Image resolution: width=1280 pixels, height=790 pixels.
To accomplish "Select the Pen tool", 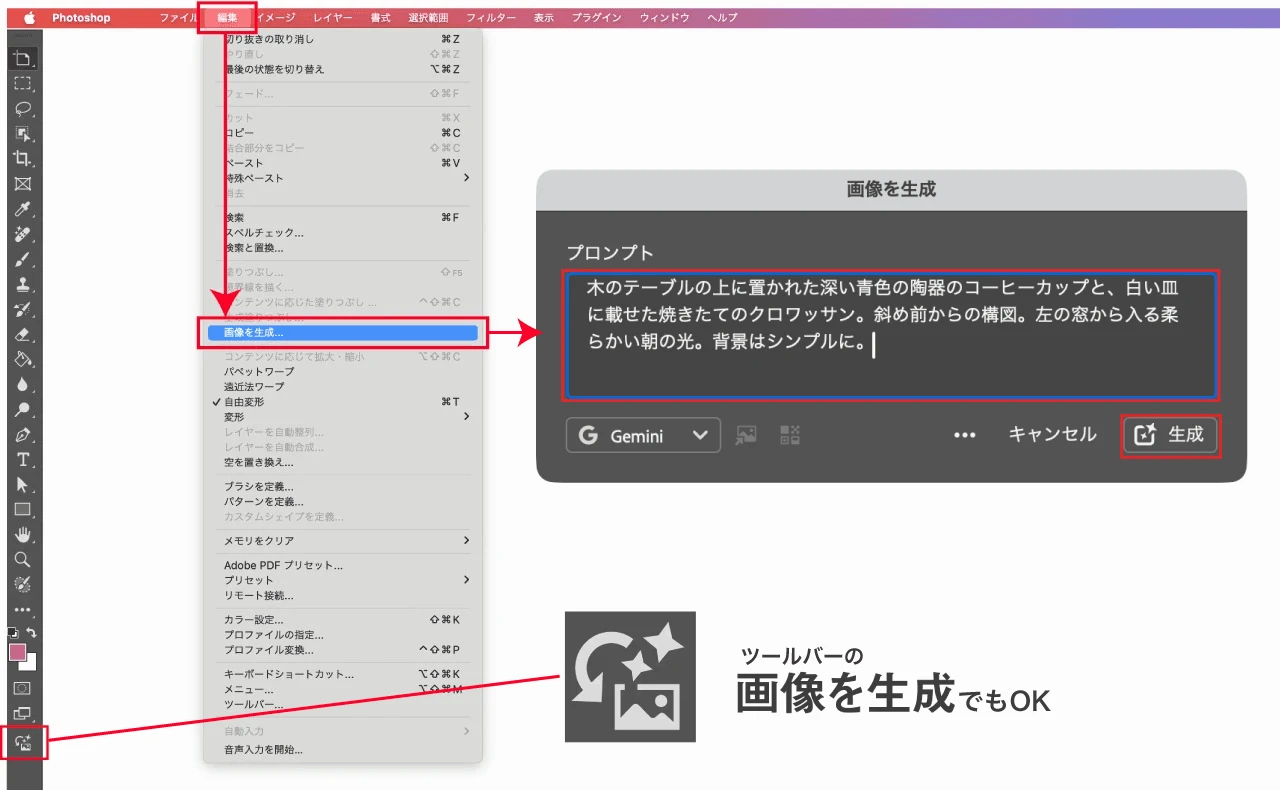I will (23, 435).
